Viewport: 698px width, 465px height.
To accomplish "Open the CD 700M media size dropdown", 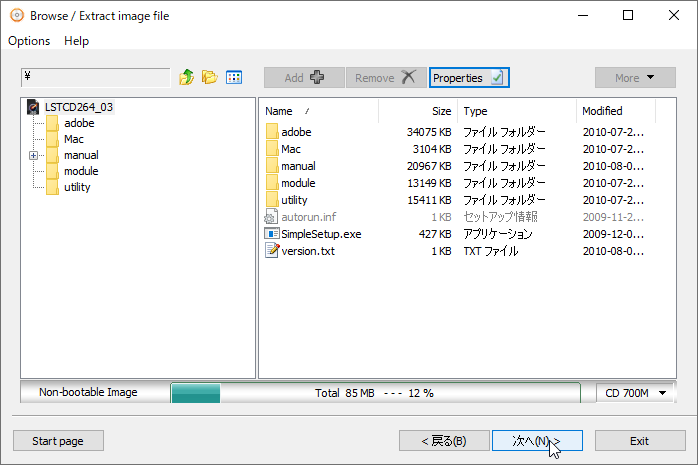I will 635,393.
